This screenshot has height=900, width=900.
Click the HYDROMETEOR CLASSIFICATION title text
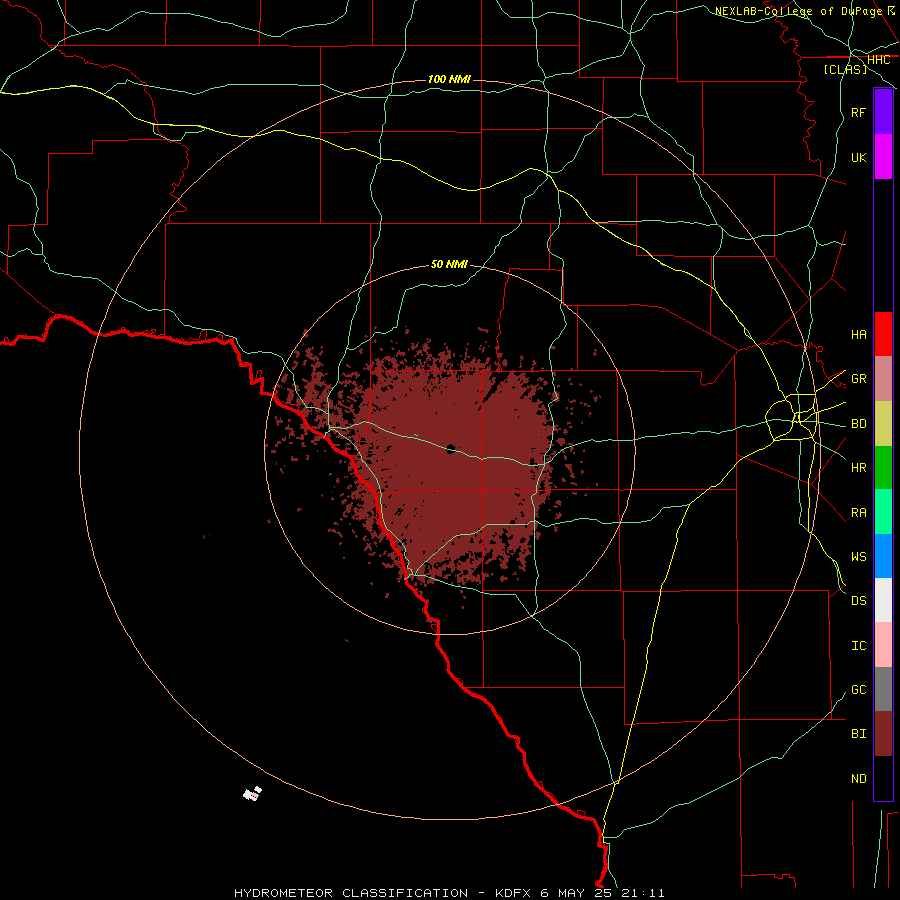point(351,893)
